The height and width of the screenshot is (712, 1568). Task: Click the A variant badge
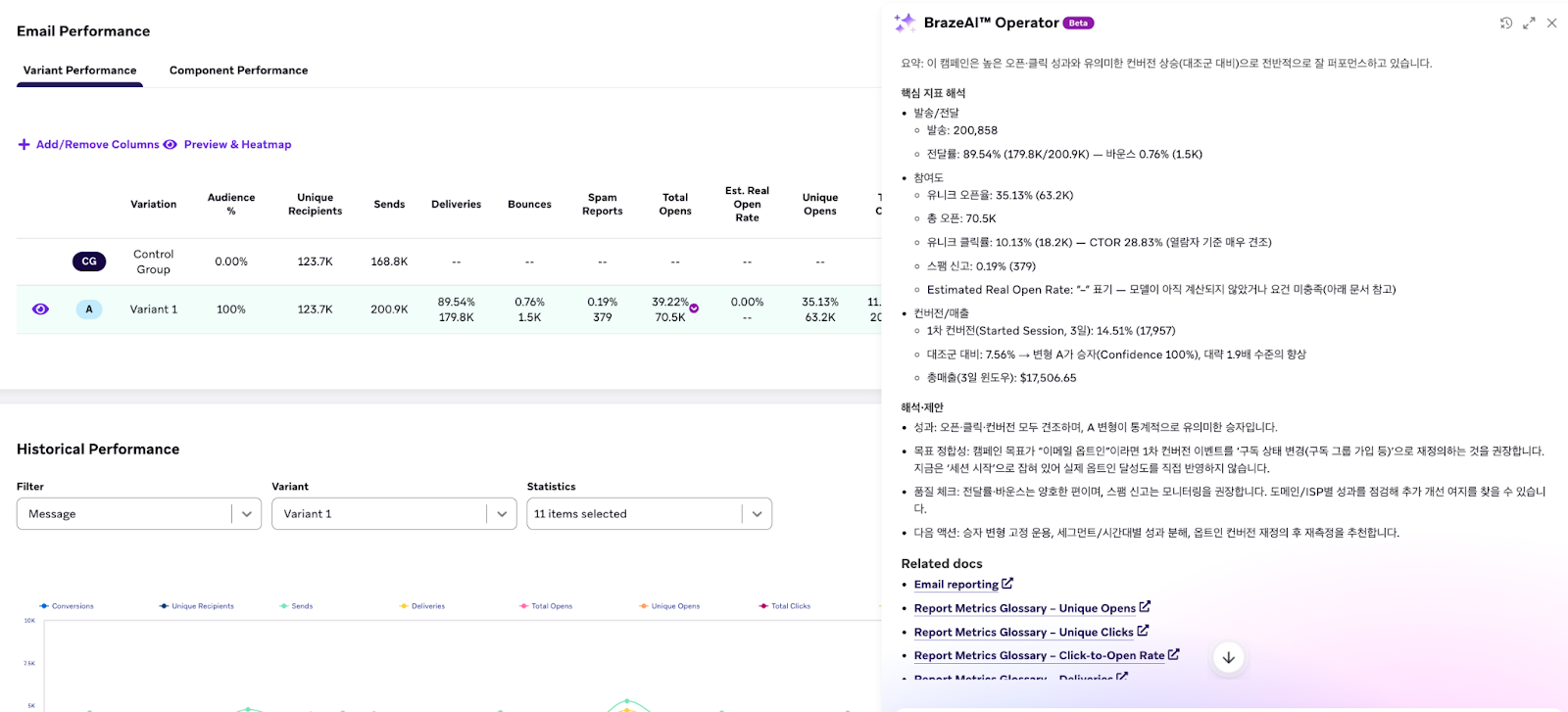[89, 309]
